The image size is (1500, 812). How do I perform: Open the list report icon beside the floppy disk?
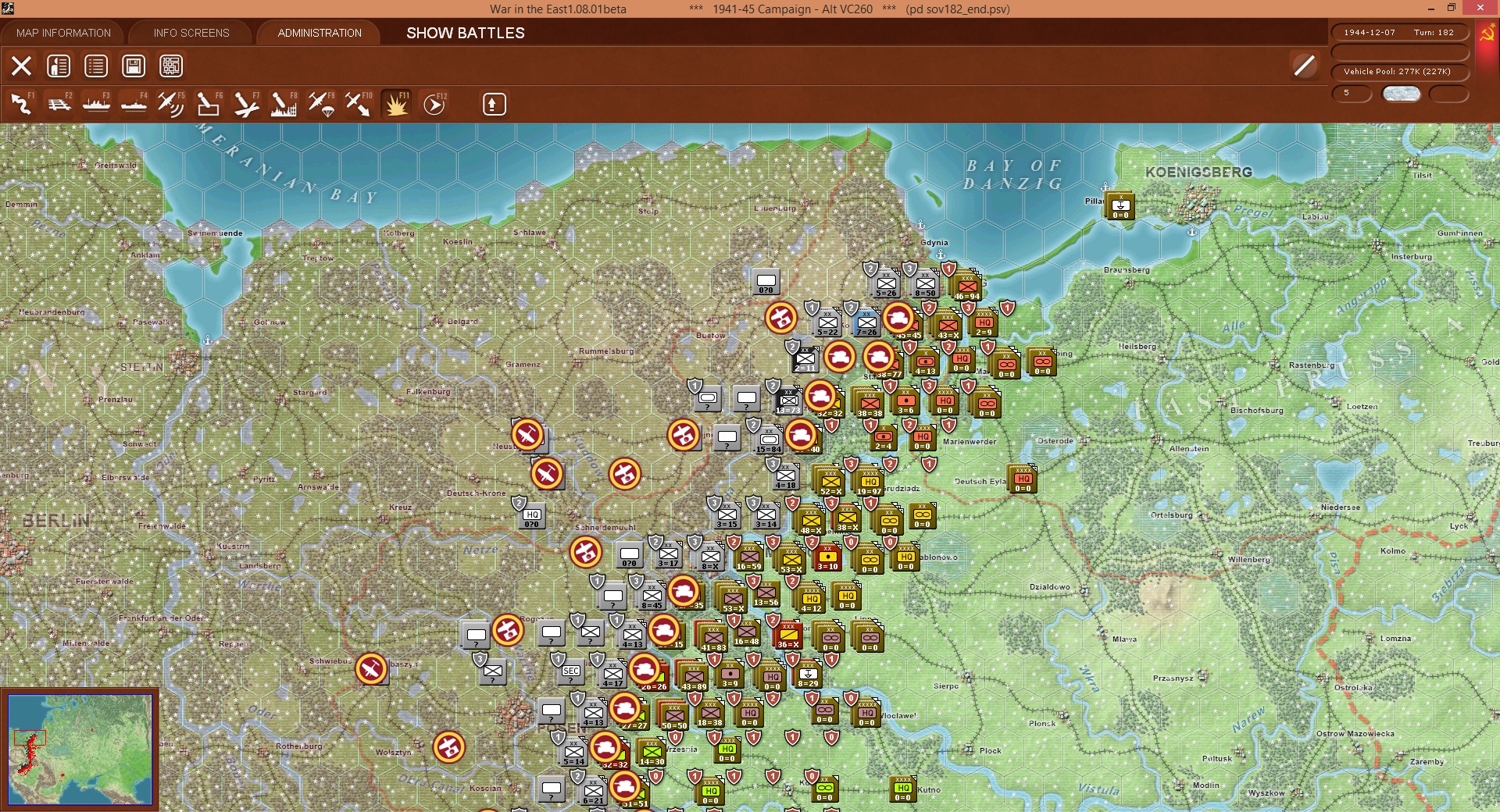coord(96,66)
